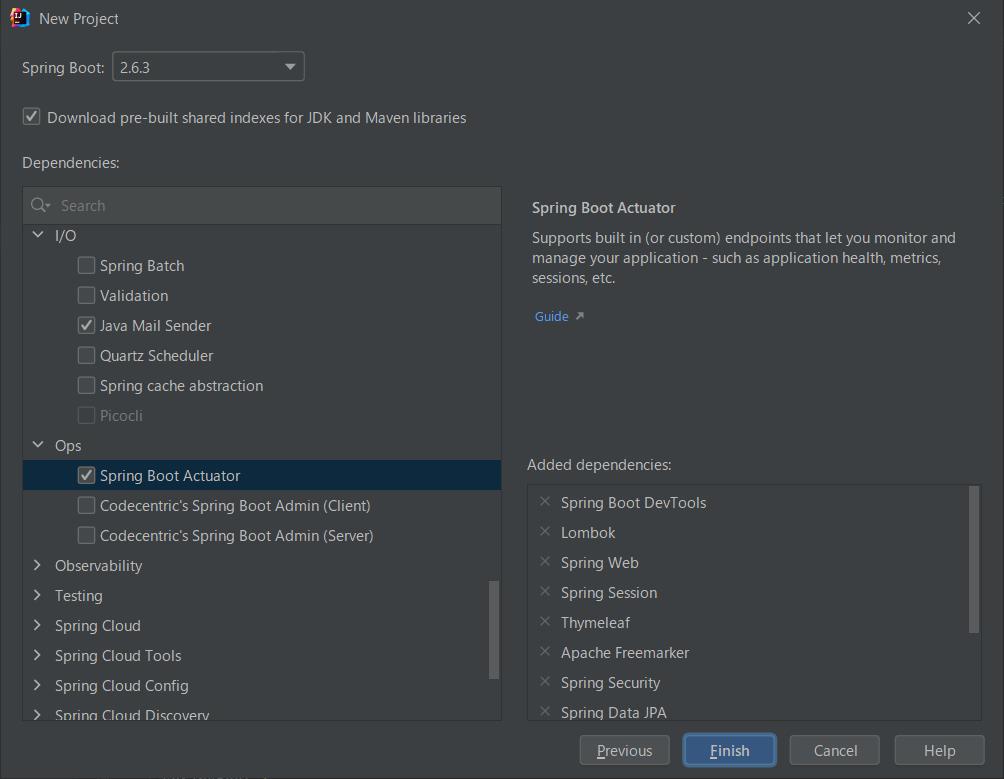The width and height of the screenshot is (1004, 779).
Task: Check Spring cache abstraction dependency
Action: pos(86,385)
